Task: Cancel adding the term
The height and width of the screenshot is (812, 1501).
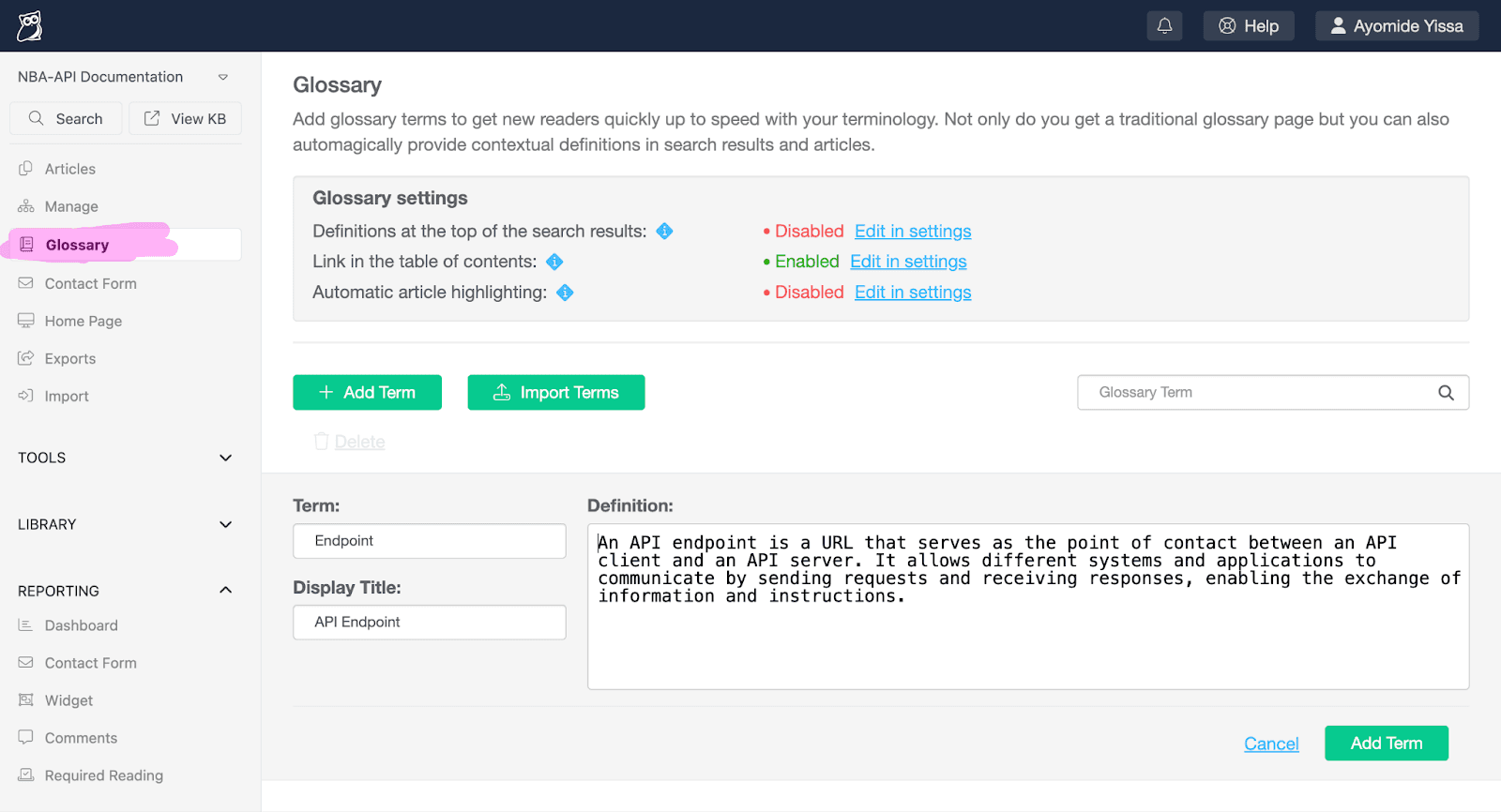Action: pyautogui.click(x=1271, y=744)
